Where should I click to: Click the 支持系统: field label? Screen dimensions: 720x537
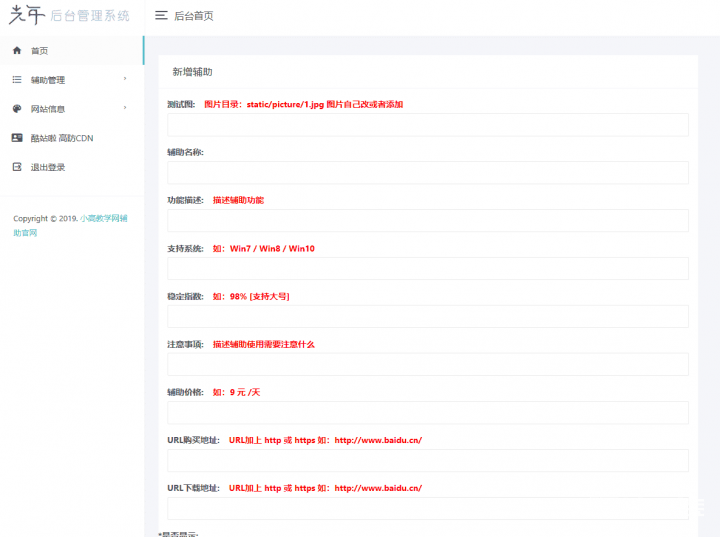tap(186, 249)
